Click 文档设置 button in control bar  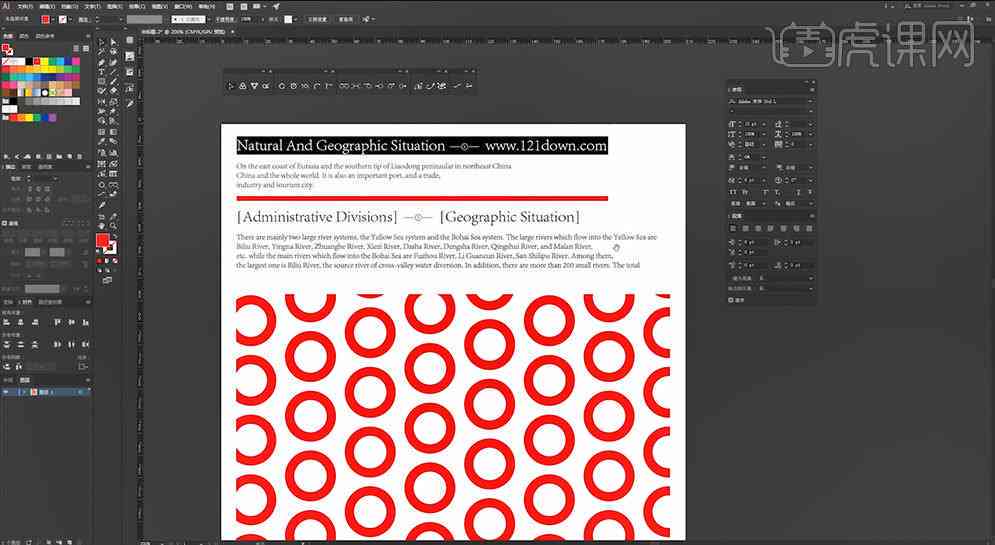click(317, 19)
